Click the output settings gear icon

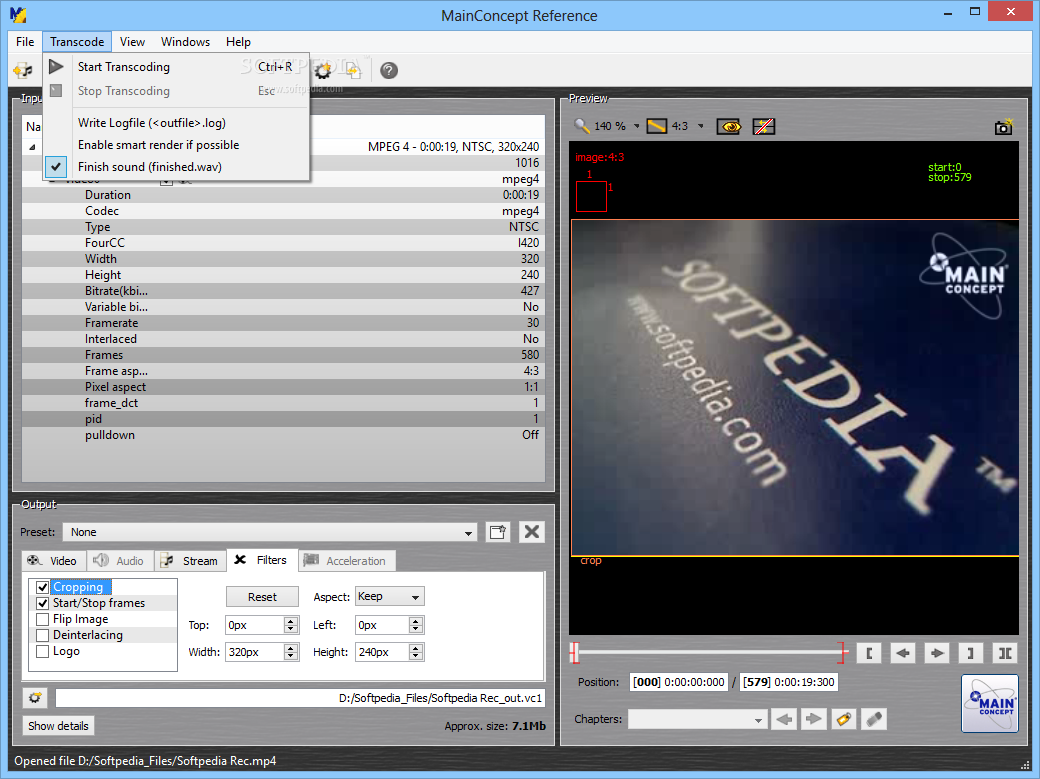pos(34,697)
